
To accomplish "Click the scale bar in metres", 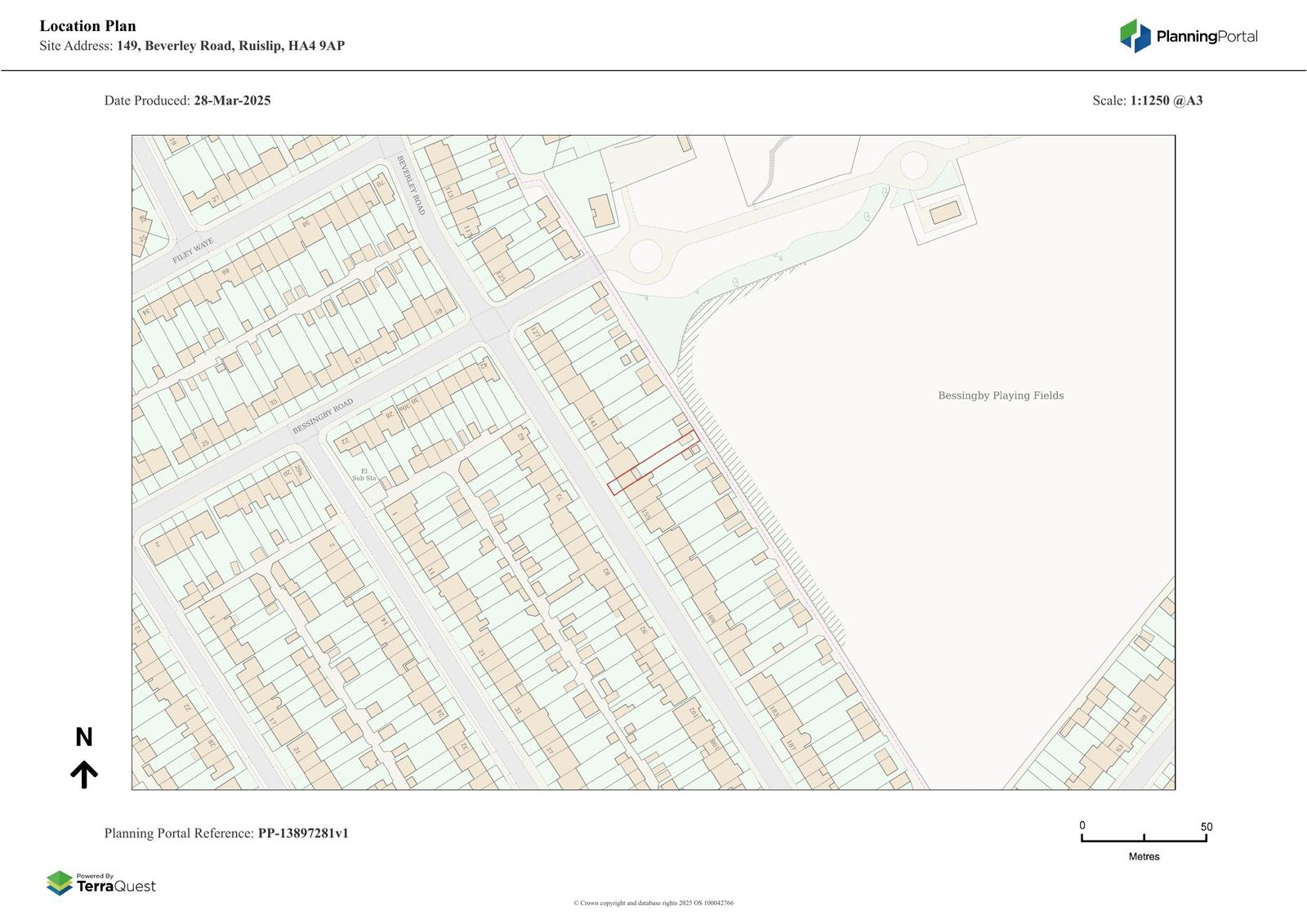I will (1144, 838).
